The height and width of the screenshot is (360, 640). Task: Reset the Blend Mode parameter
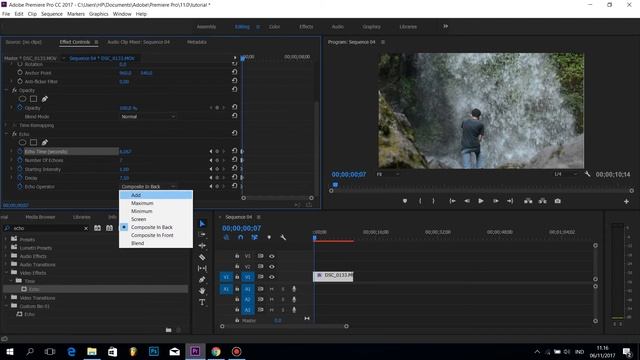[234, 116]
